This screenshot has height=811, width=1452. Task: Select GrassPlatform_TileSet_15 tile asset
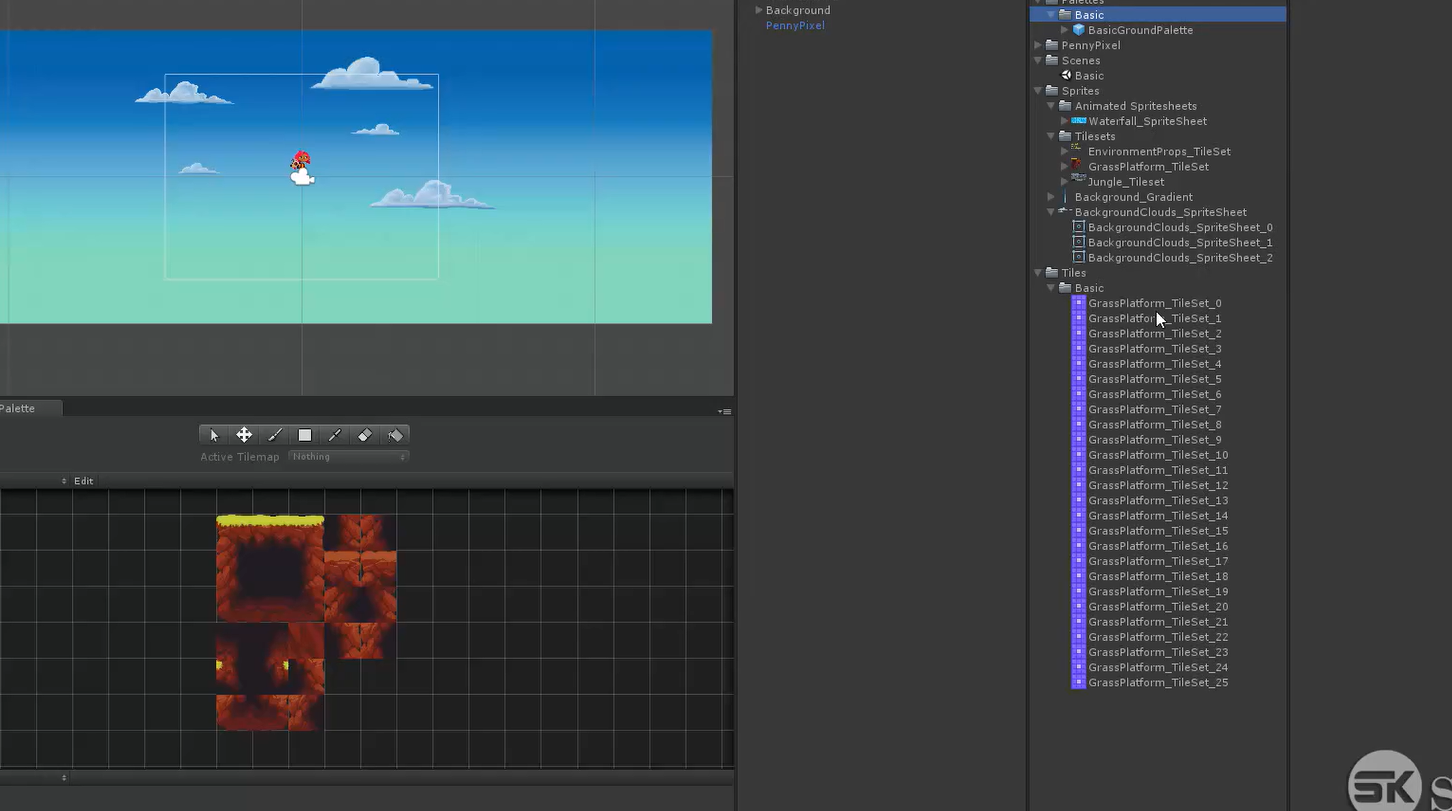1158,531
